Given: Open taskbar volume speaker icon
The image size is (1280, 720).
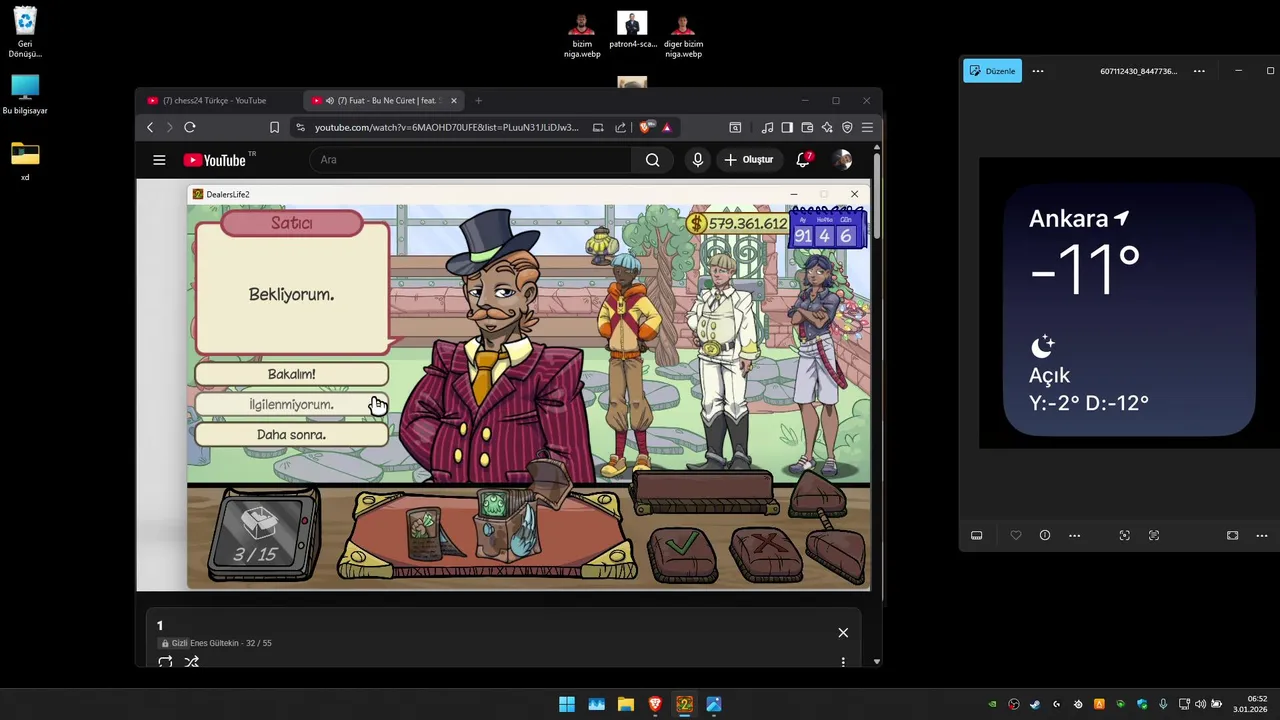Looking at the screenshot, I should [x=1200, y=704].
